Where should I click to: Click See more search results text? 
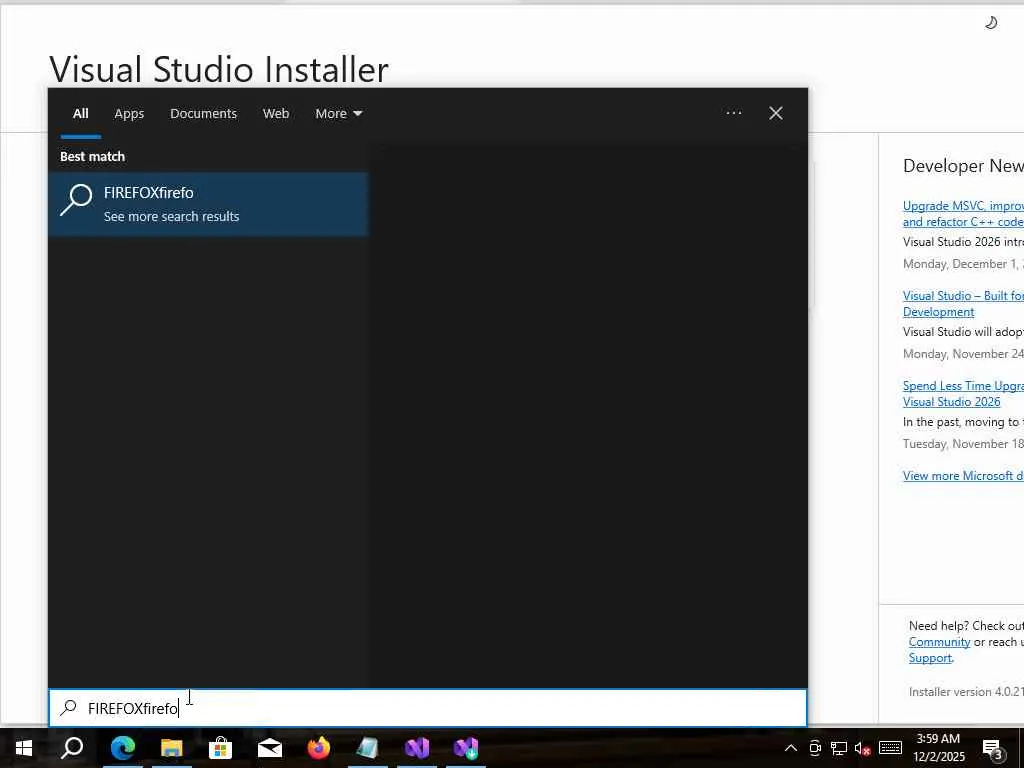(171, 216)
